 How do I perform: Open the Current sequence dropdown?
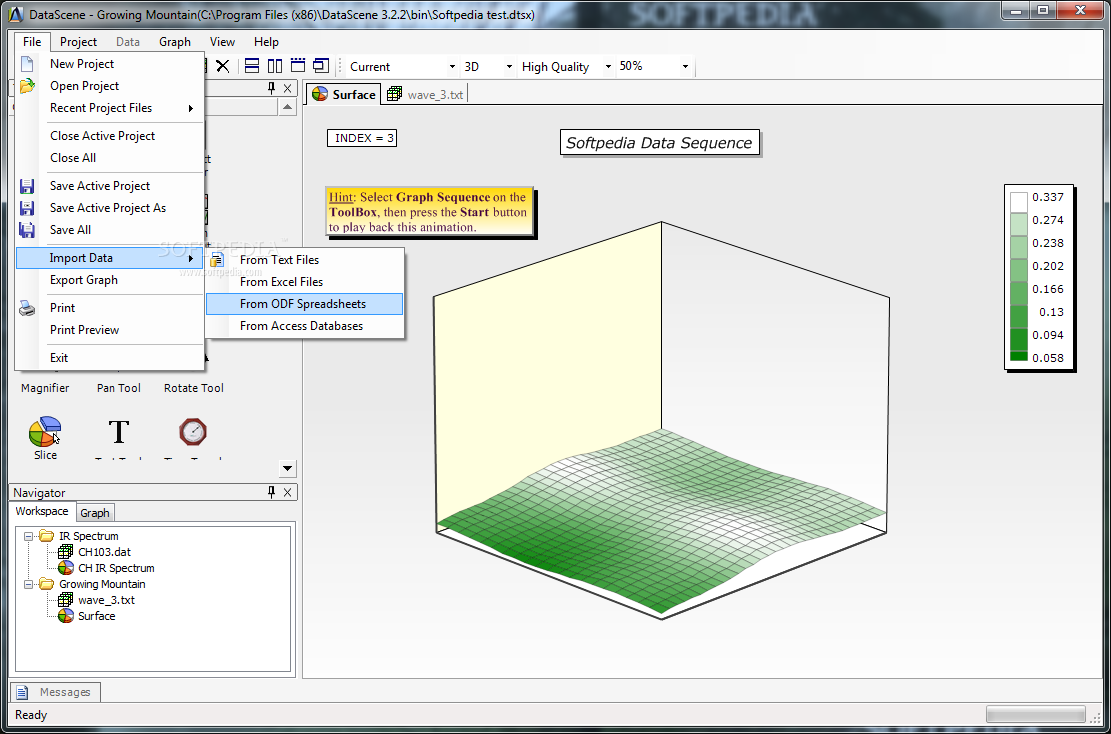[x=452, y=67]
